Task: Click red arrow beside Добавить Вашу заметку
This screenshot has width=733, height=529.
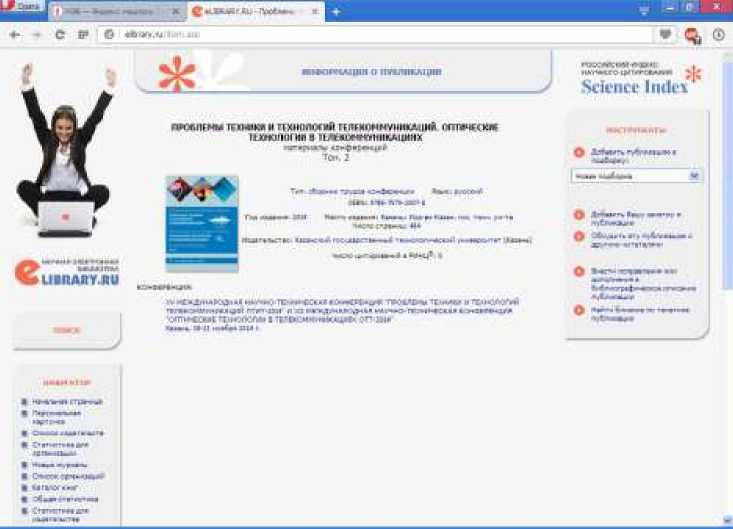Action: tap(579, 215)
